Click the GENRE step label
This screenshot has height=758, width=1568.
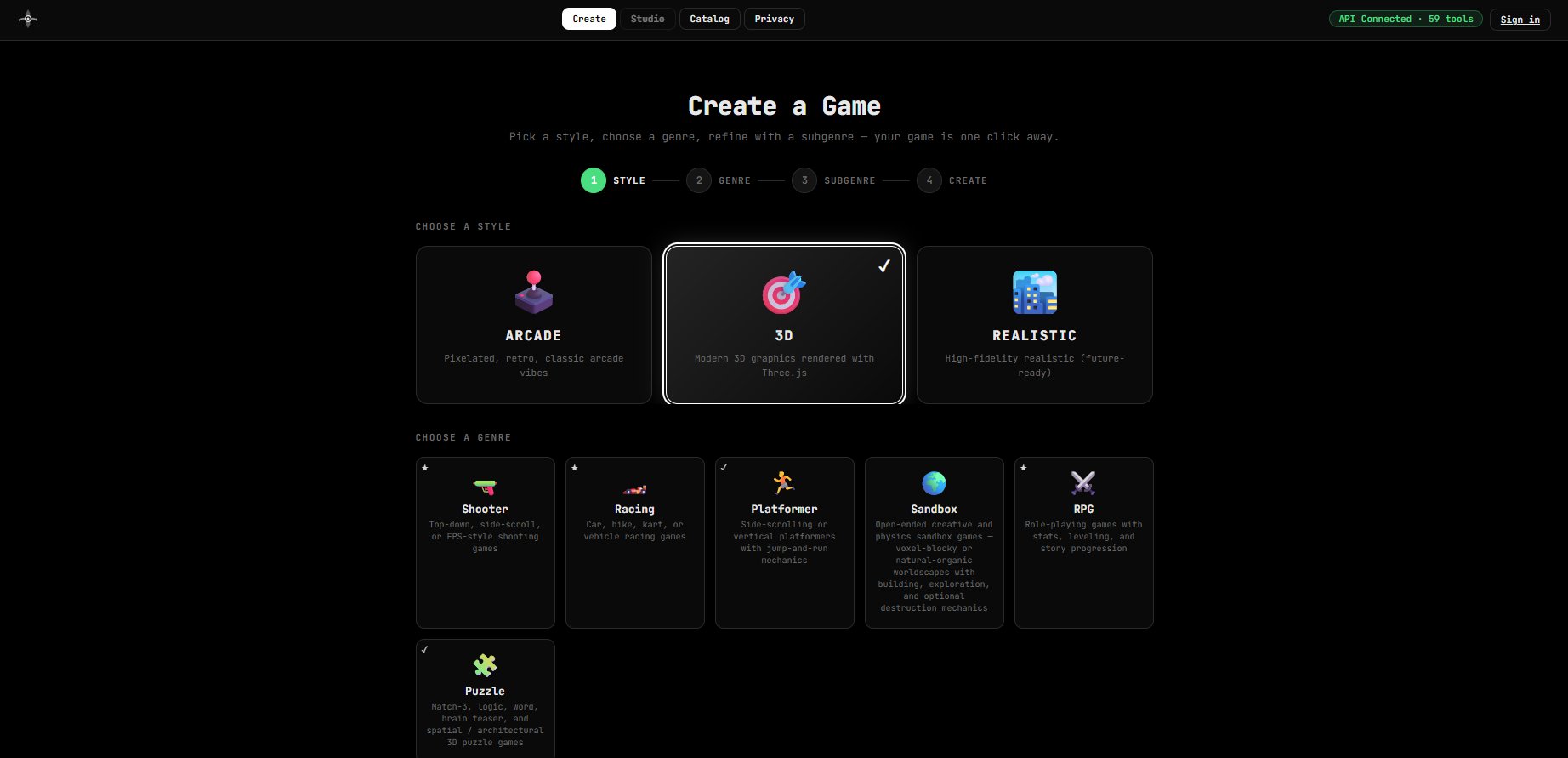[x=735, y=180]
